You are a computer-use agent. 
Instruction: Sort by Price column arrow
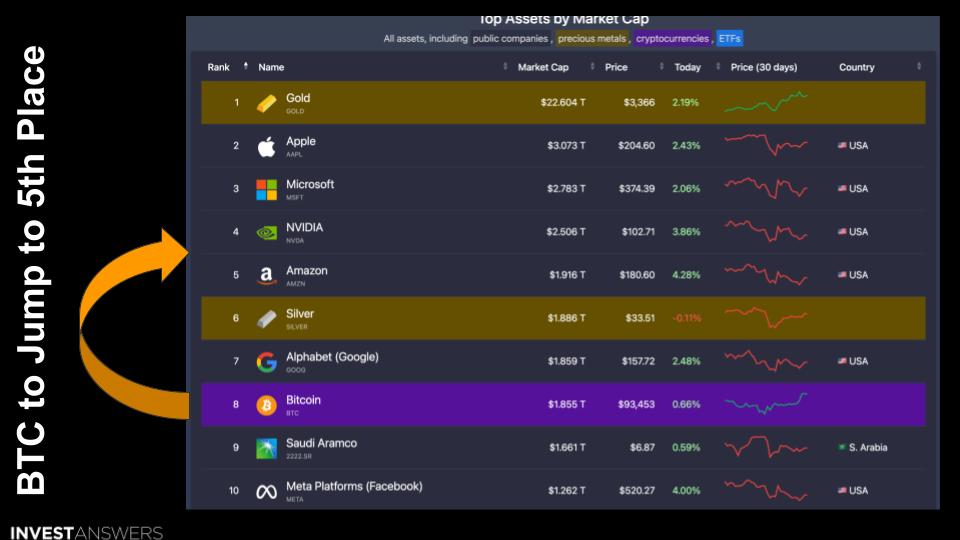[661, 66]
